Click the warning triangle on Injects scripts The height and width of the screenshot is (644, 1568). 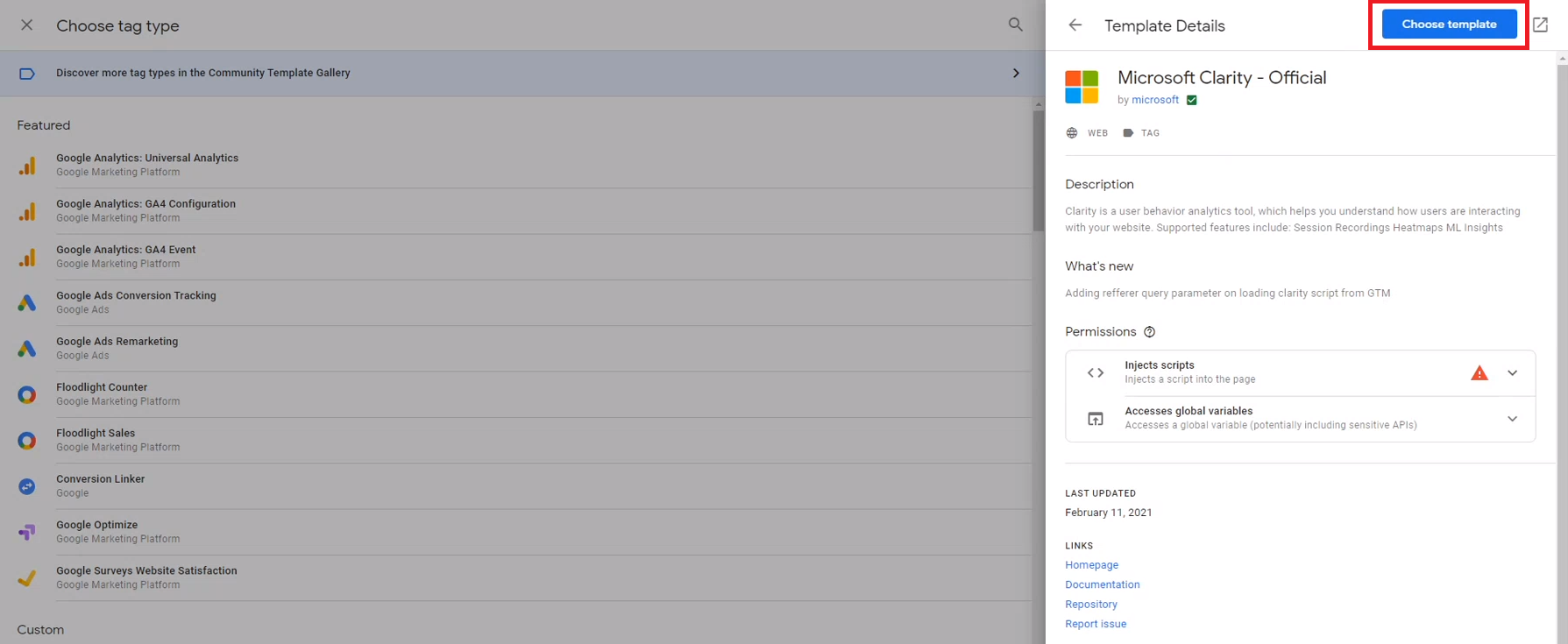coord(1479,373)
